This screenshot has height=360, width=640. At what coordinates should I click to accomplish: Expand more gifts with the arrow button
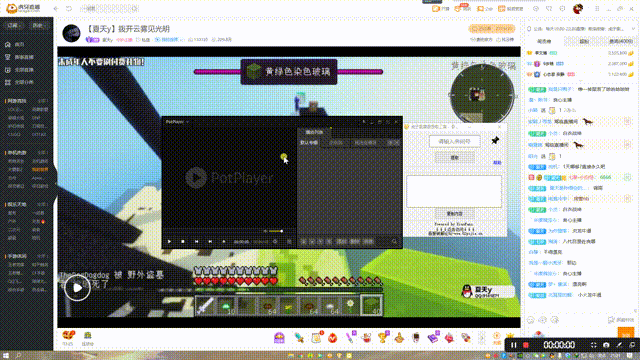coord(482,337)
